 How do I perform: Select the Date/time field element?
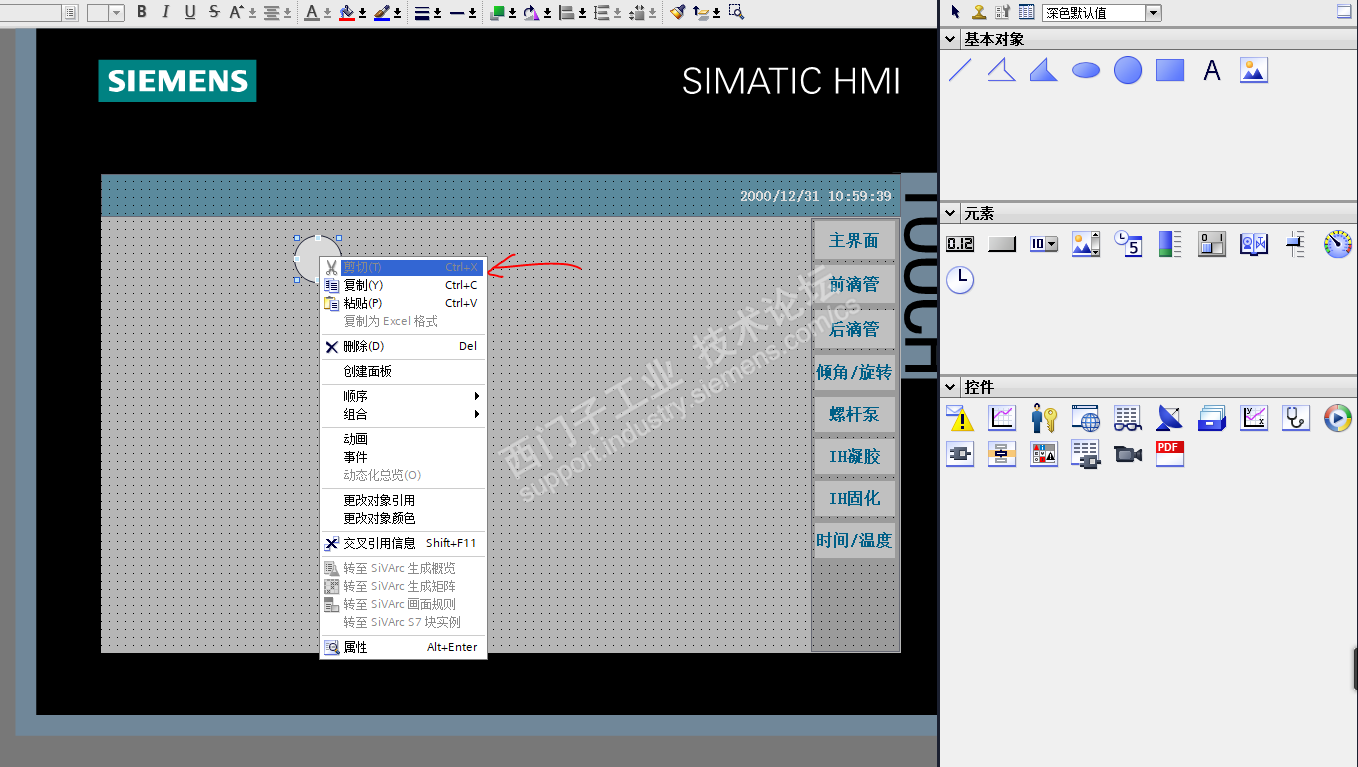pyautogui.click(x=1128, y=244)
